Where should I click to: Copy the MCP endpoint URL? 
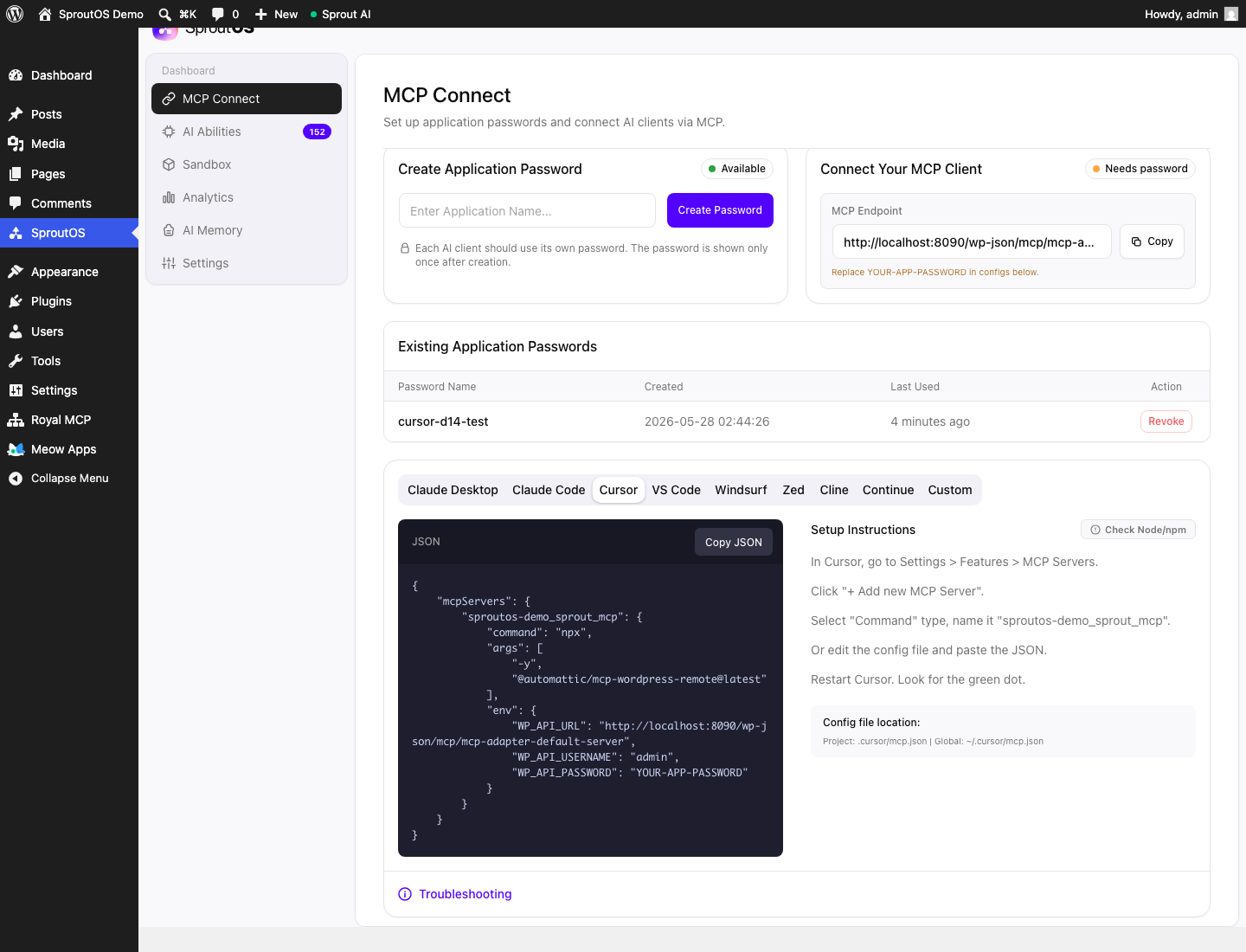(1152, 241)
